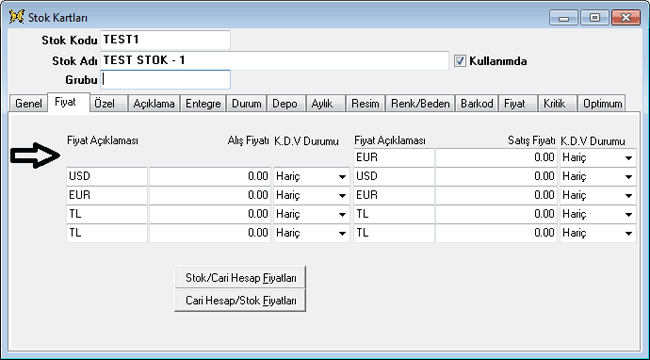Click the USD purchase Fiyat Açıklaması field
Screen dimensions: 650x360
[x=107, y=176]
